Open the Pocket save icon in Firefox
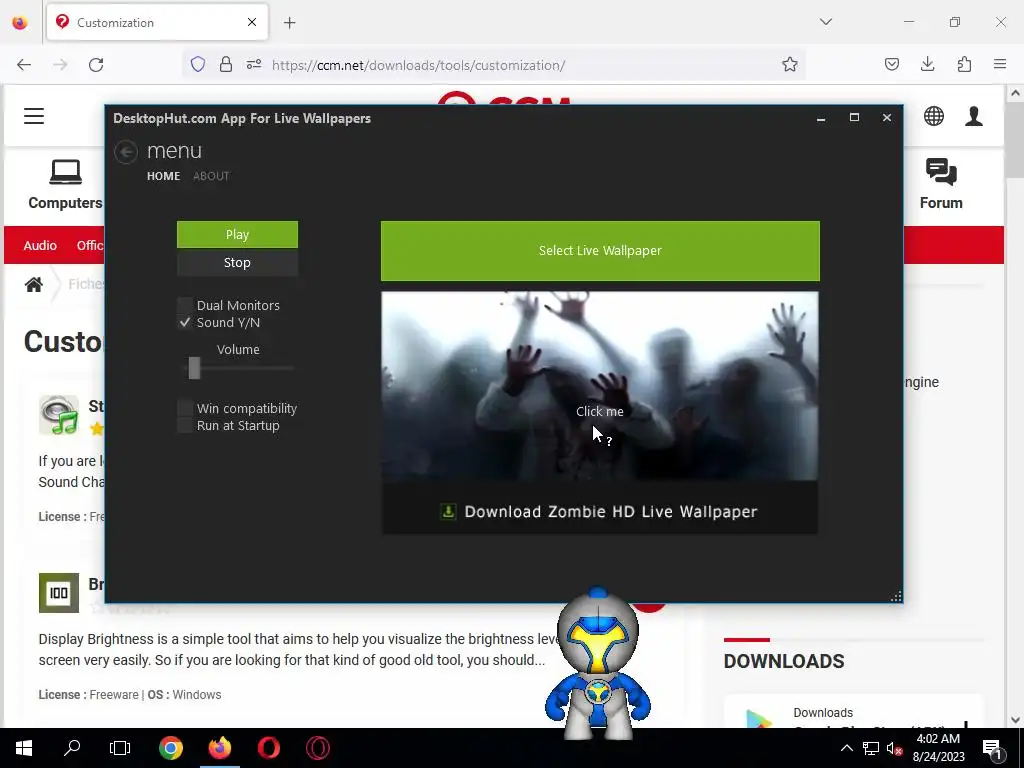This screenshot has height=768, width=1024. pyautogui.click(x=891, y=64)
